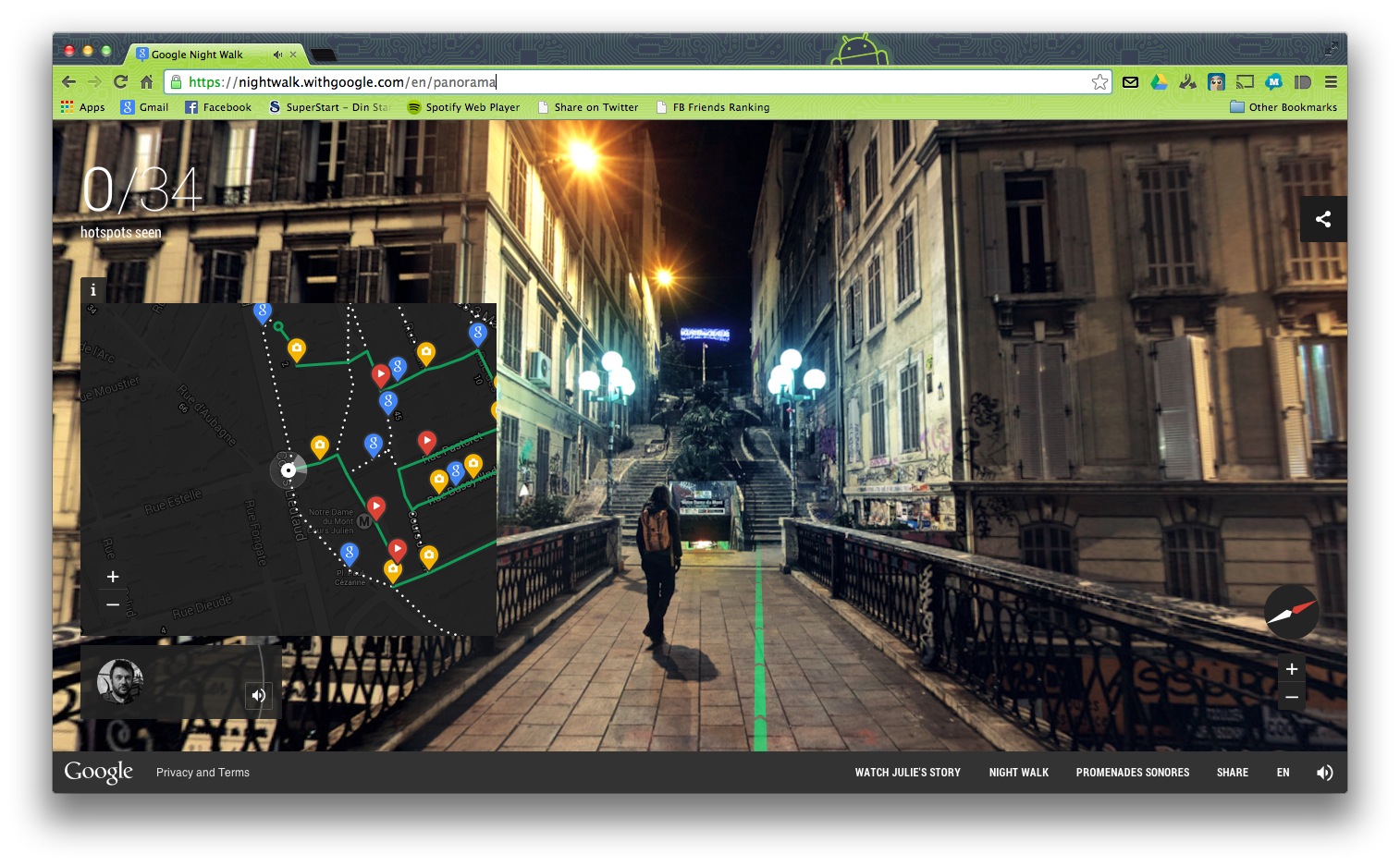Mute the narrator via the thumbnail speaker icon
The height and width of the screenshot is (866, 1400).
pyautogui.click(x=259, y=696)
